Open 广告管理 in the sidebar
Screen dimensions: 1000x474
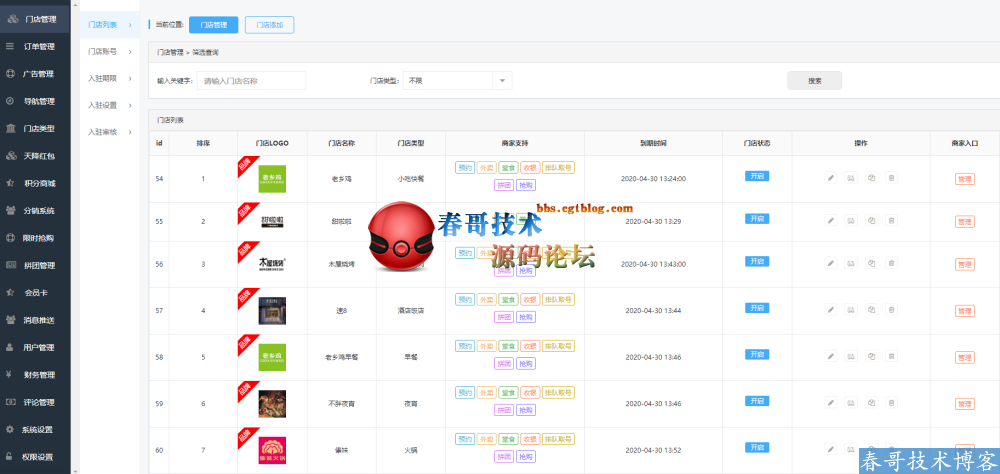pyautogui.click(x=35, y=74)
